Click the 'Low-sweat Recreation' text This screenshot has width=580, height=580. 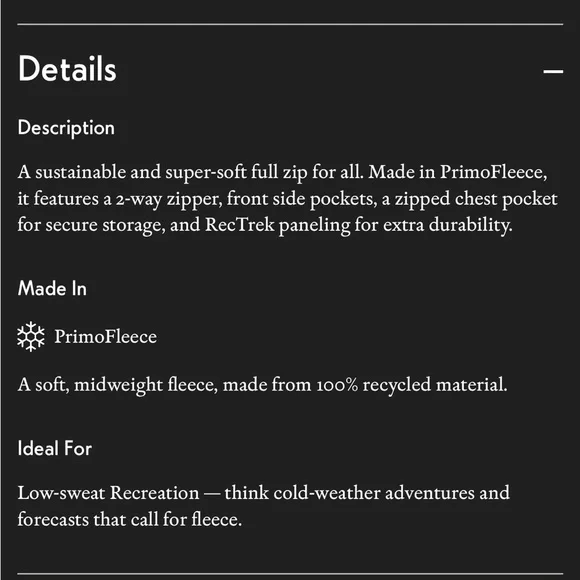point(108,493)
